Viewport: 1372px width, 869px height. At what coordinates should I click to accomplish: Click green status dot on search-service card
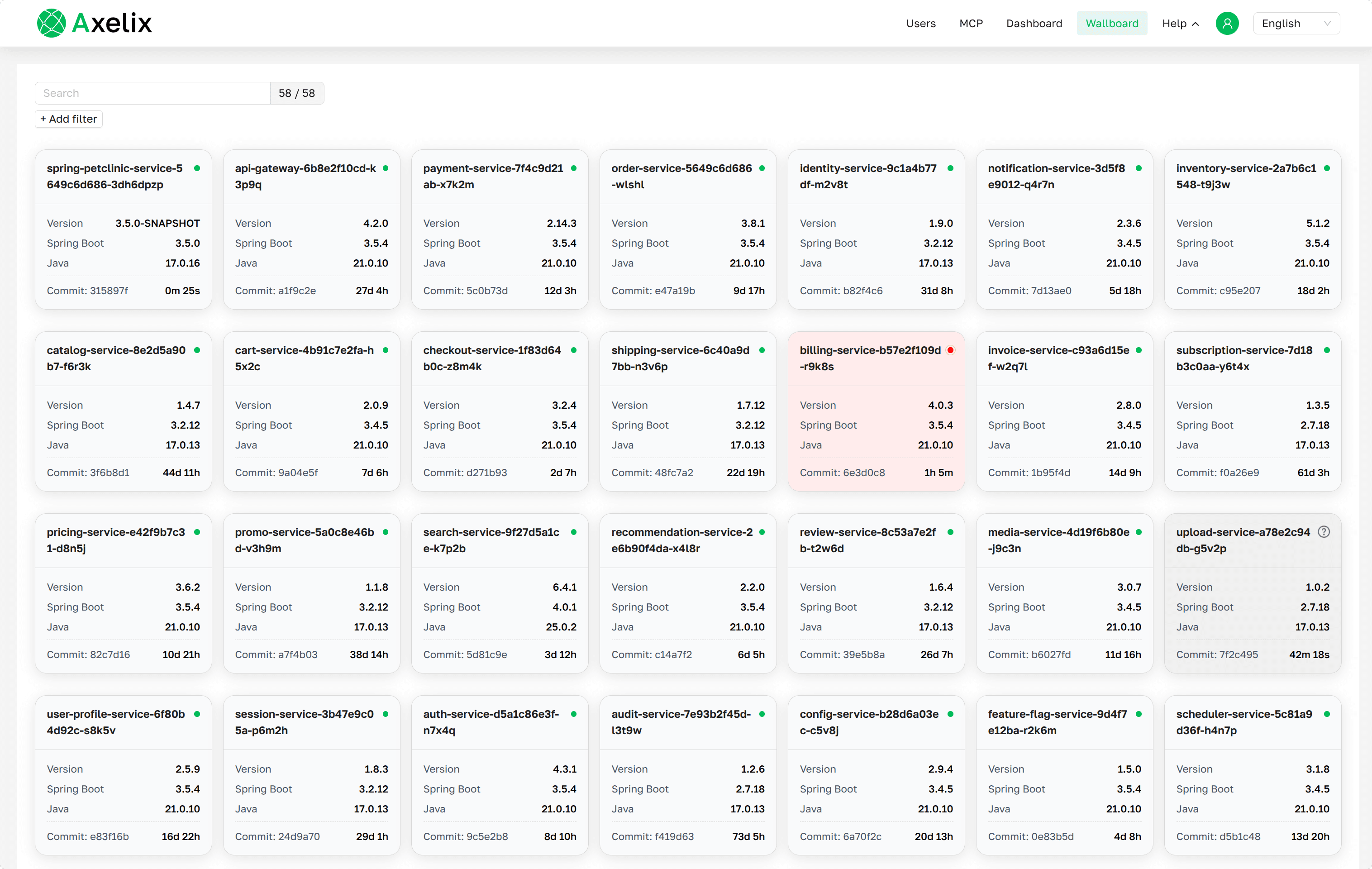point(574,532)
